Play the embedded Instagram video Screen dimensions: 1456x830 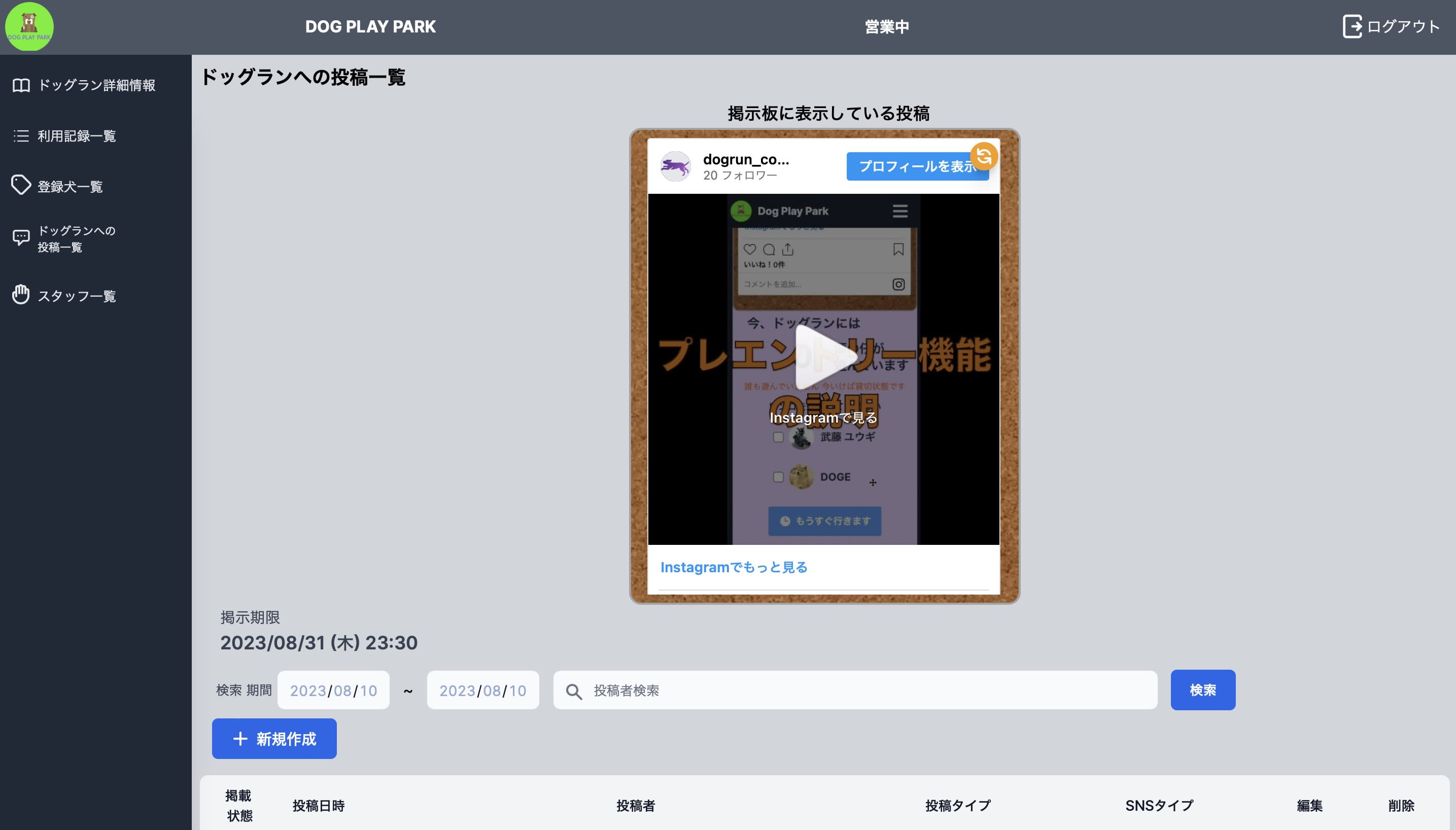point(824,358)
